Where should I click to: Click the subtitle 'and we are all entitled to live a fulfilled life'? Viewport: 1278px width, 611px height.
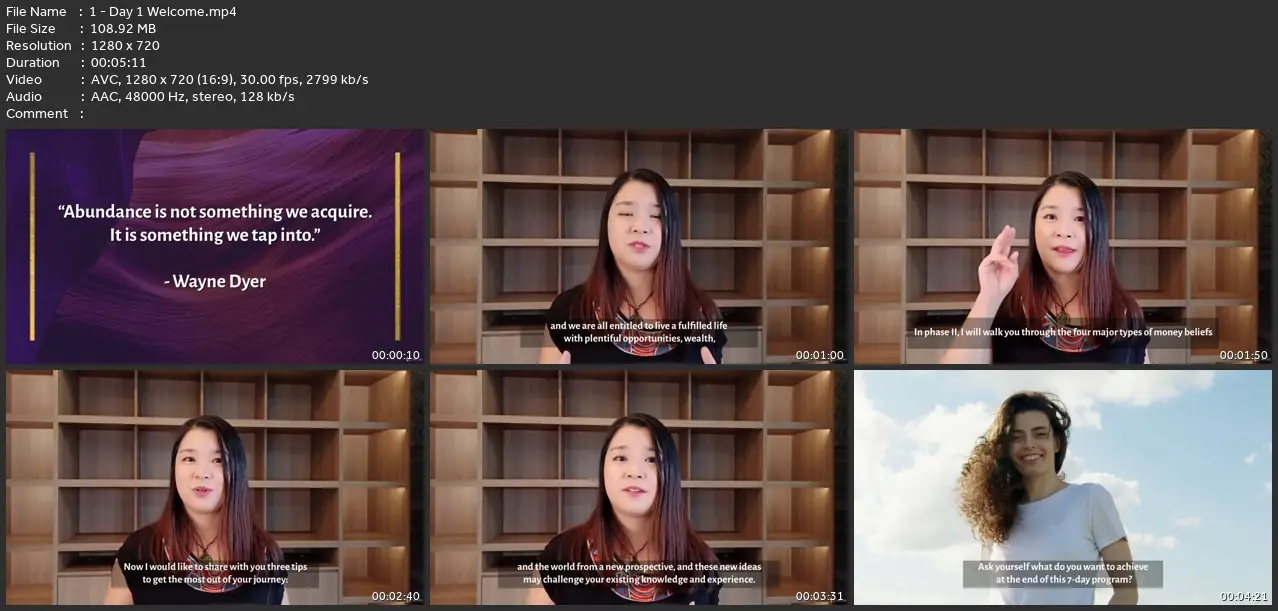pyautogui.click(x=639, y=326)
